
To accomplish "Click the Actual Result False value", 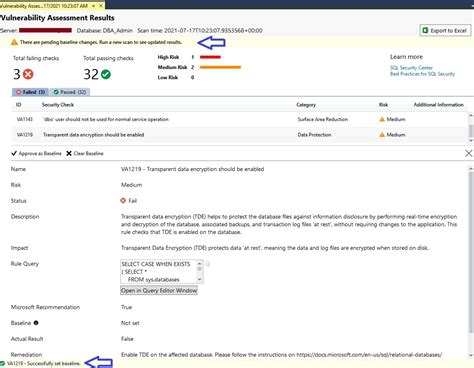I will coord(127,339).
